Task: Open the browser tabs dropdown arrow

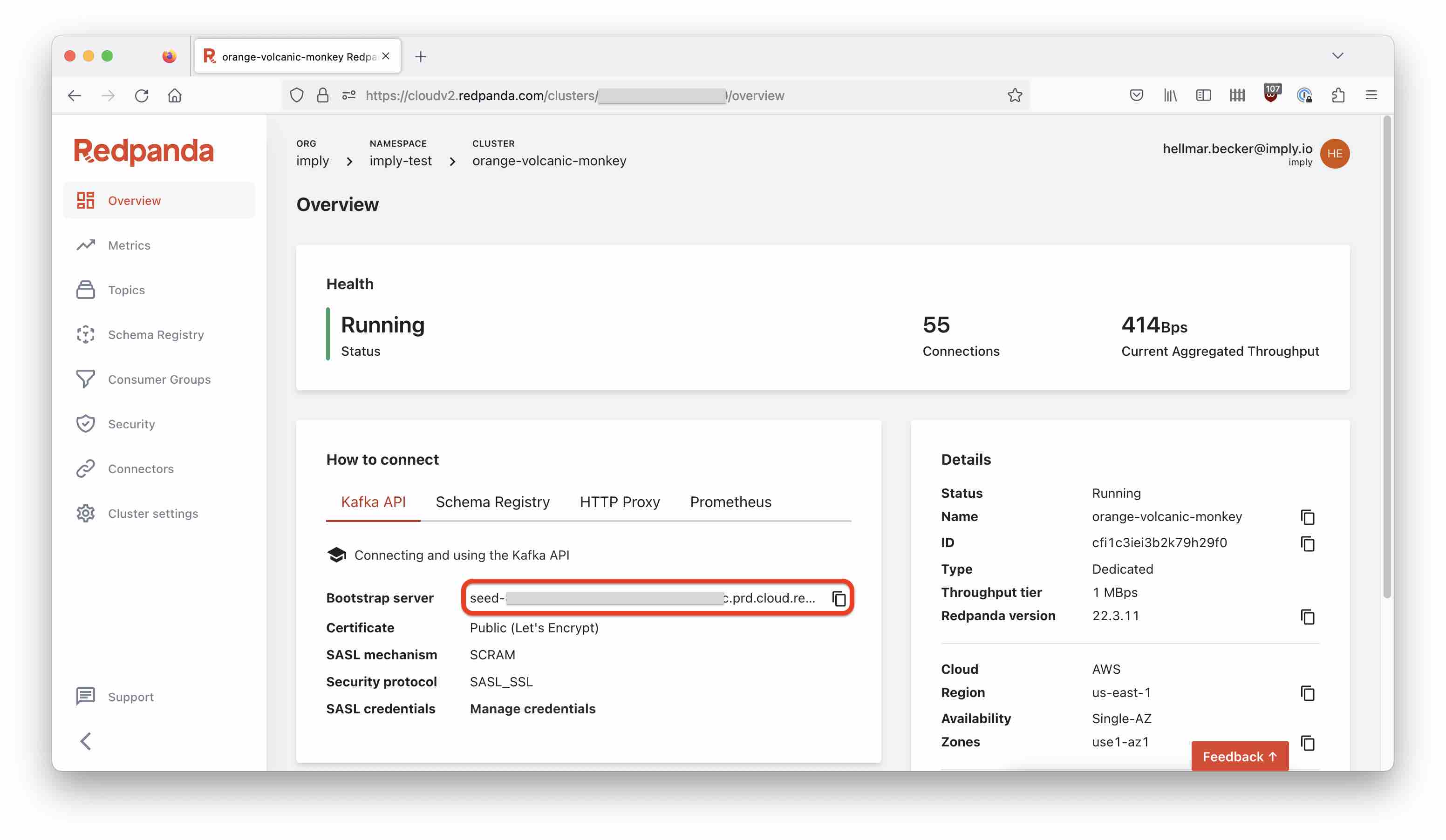Action: click(1338, 55)
